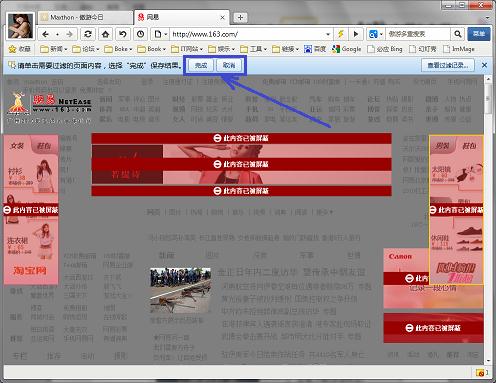Open the back history dropdown arrow
496x383 pixels.
(58, 34)
